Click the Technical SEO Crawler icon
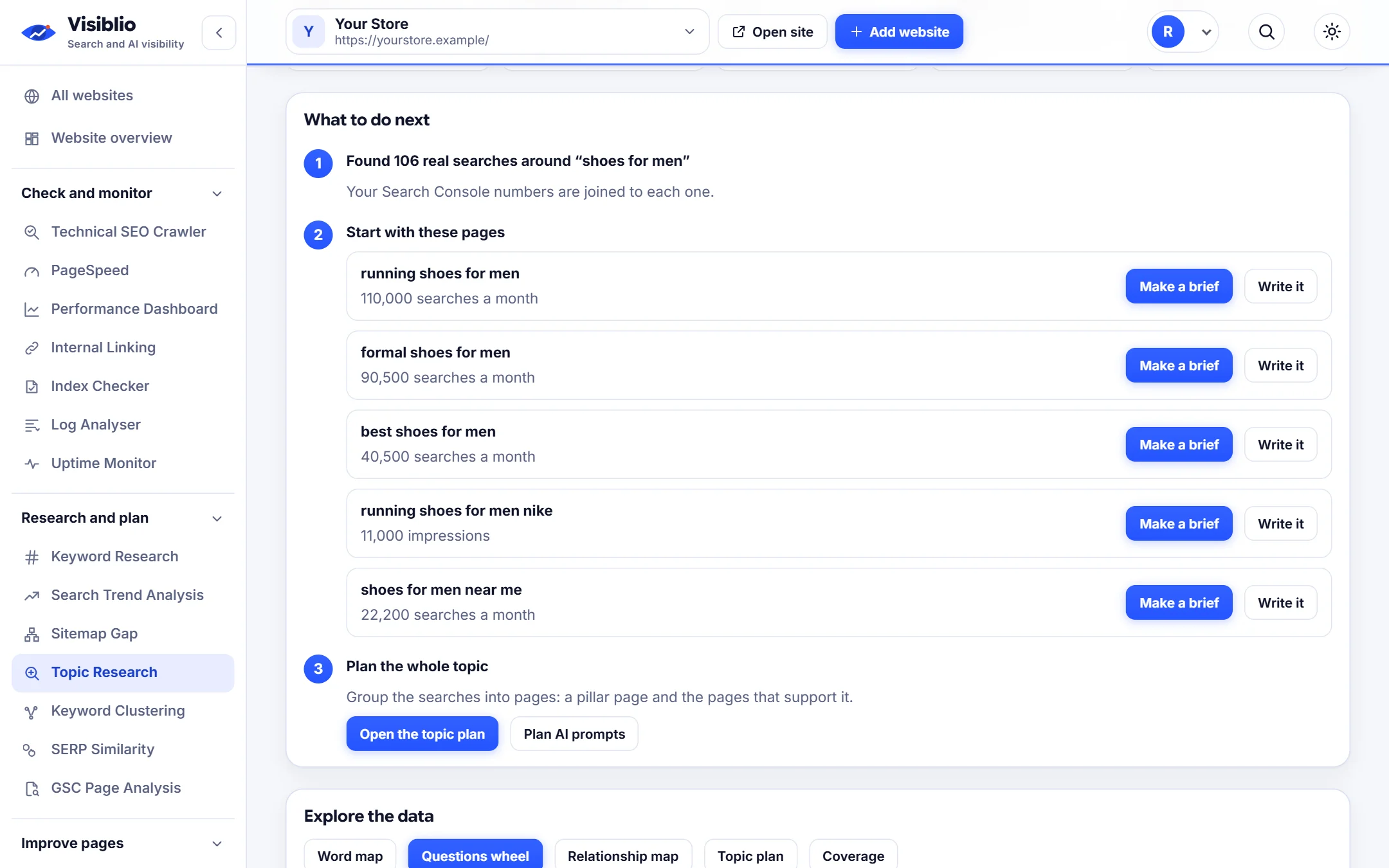Screen dimensions: 1389x868 [32, 232]
